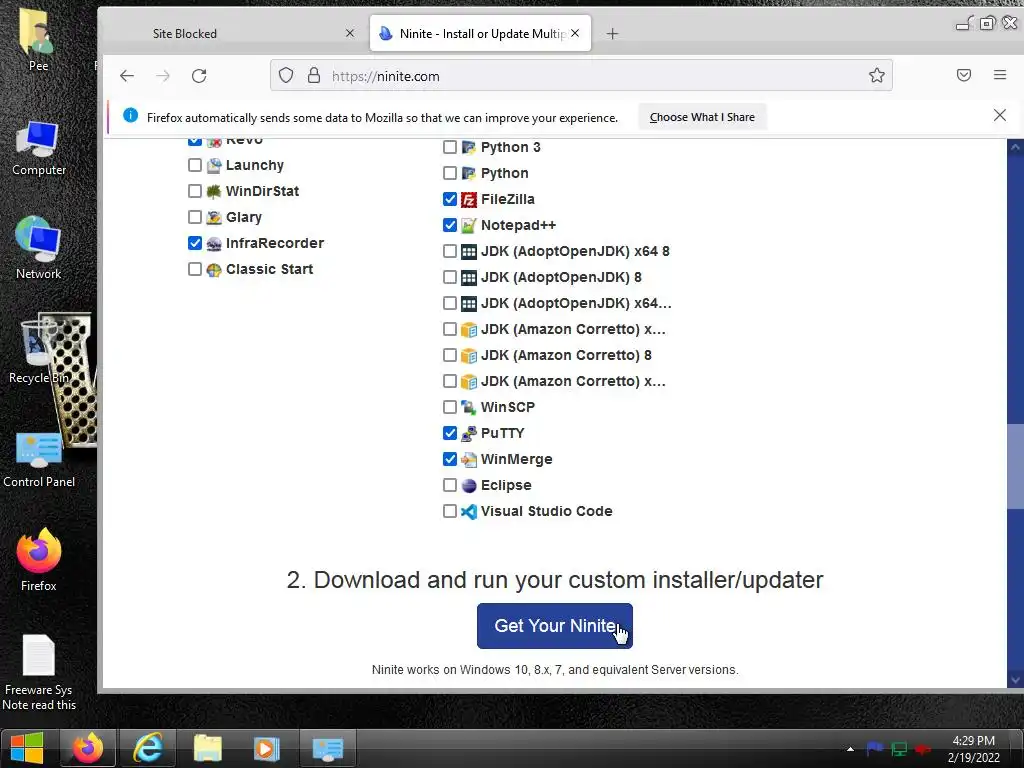This screenshot has width=1024, height=768.
Task: Click the WinMerge icon
Action: tap(468, 460)
